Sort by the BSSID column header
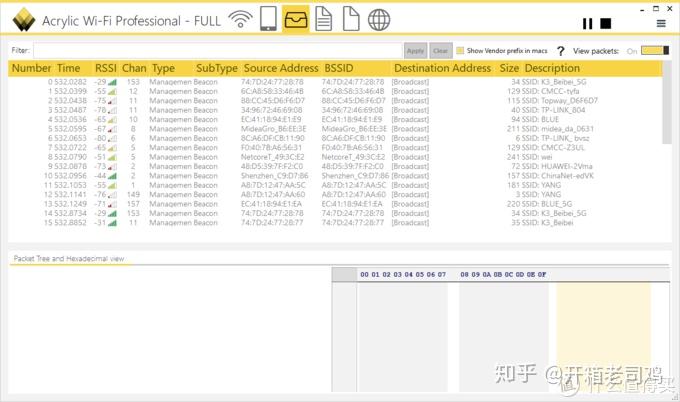 [339, 68]
